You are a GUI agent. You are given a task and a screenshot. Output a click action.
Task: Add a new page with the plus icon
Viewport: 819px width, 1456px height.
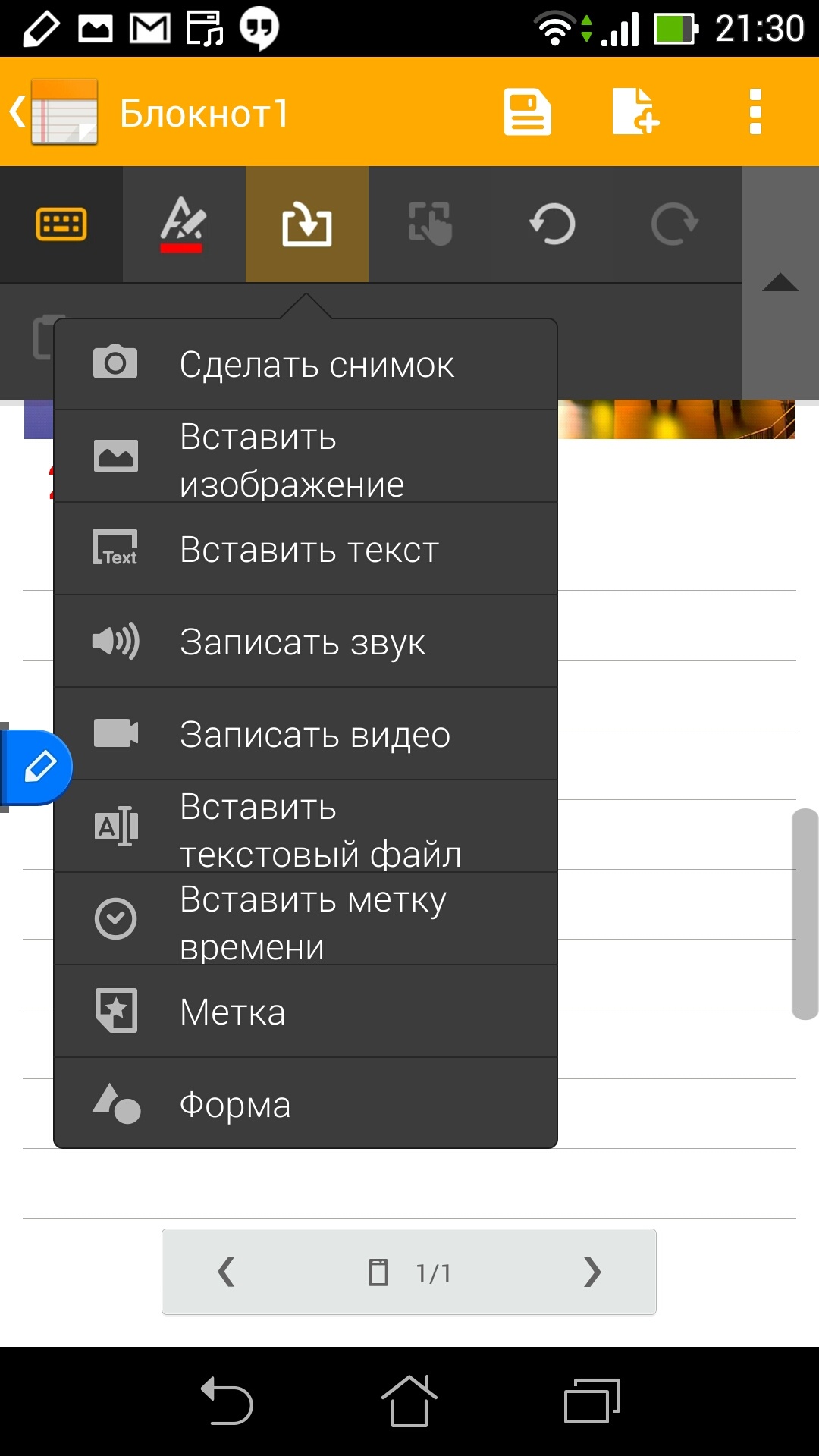click(x=635, y=113)
